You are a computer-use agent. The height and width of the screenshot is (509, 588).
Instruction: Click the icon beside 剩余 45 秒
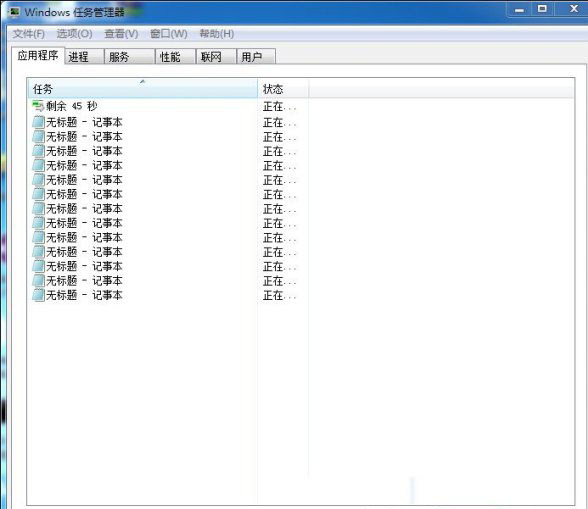38,106
